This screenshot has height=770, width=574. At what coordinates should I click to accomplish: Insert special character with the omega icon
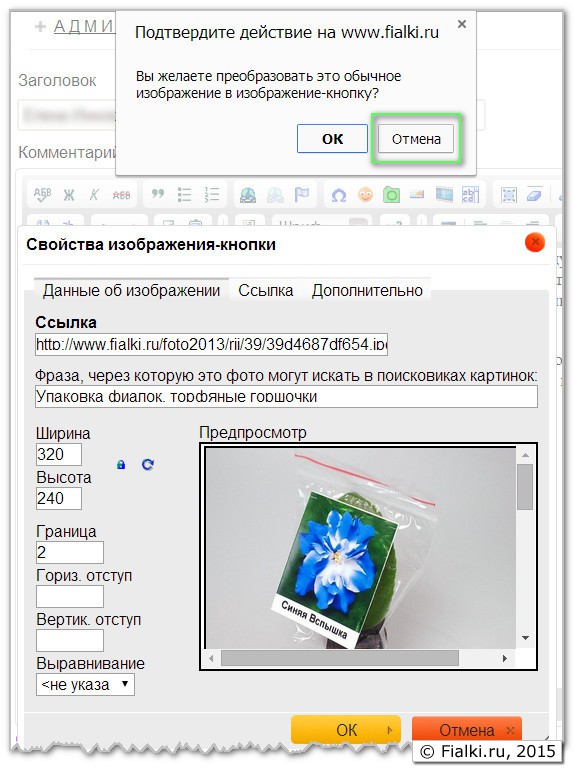(339, 195)
